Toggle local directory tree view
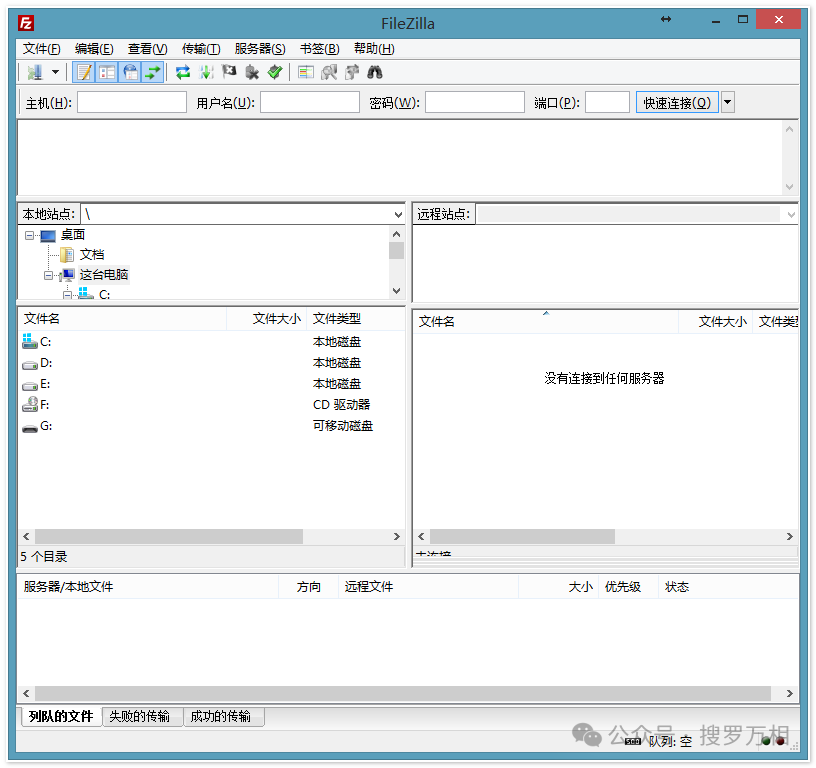816x768 pixels. (x=107, y=72)
